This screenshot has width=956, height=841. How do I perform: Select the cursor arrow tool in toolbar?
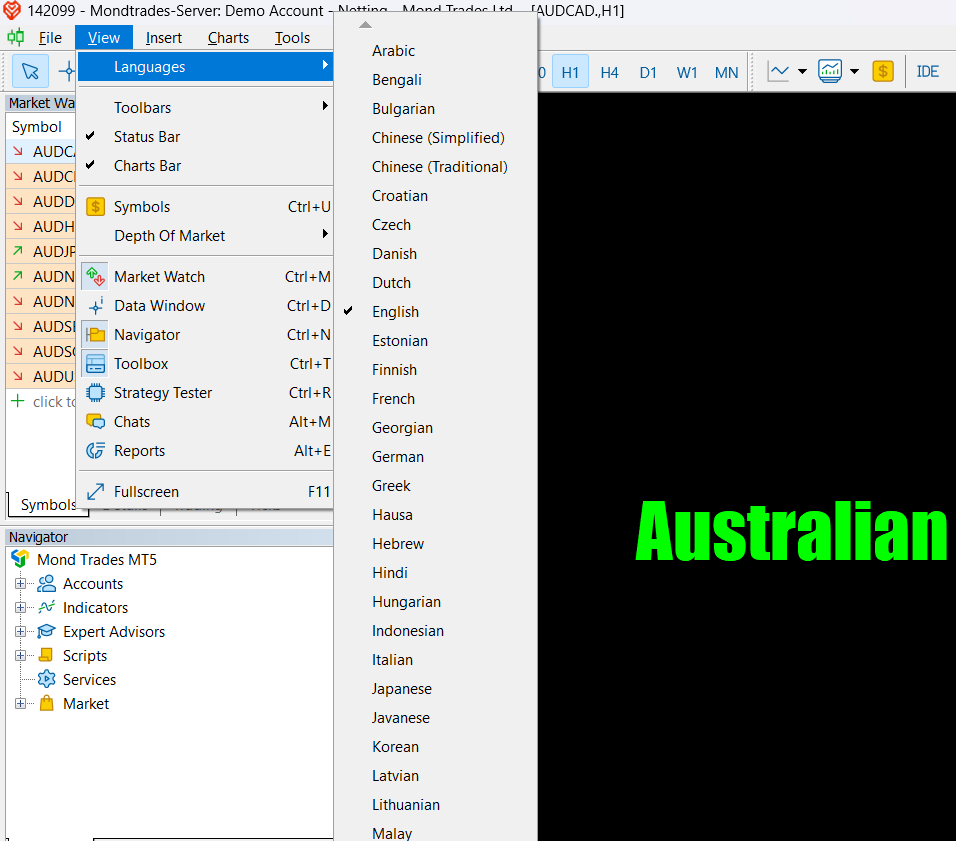(30, 71)
